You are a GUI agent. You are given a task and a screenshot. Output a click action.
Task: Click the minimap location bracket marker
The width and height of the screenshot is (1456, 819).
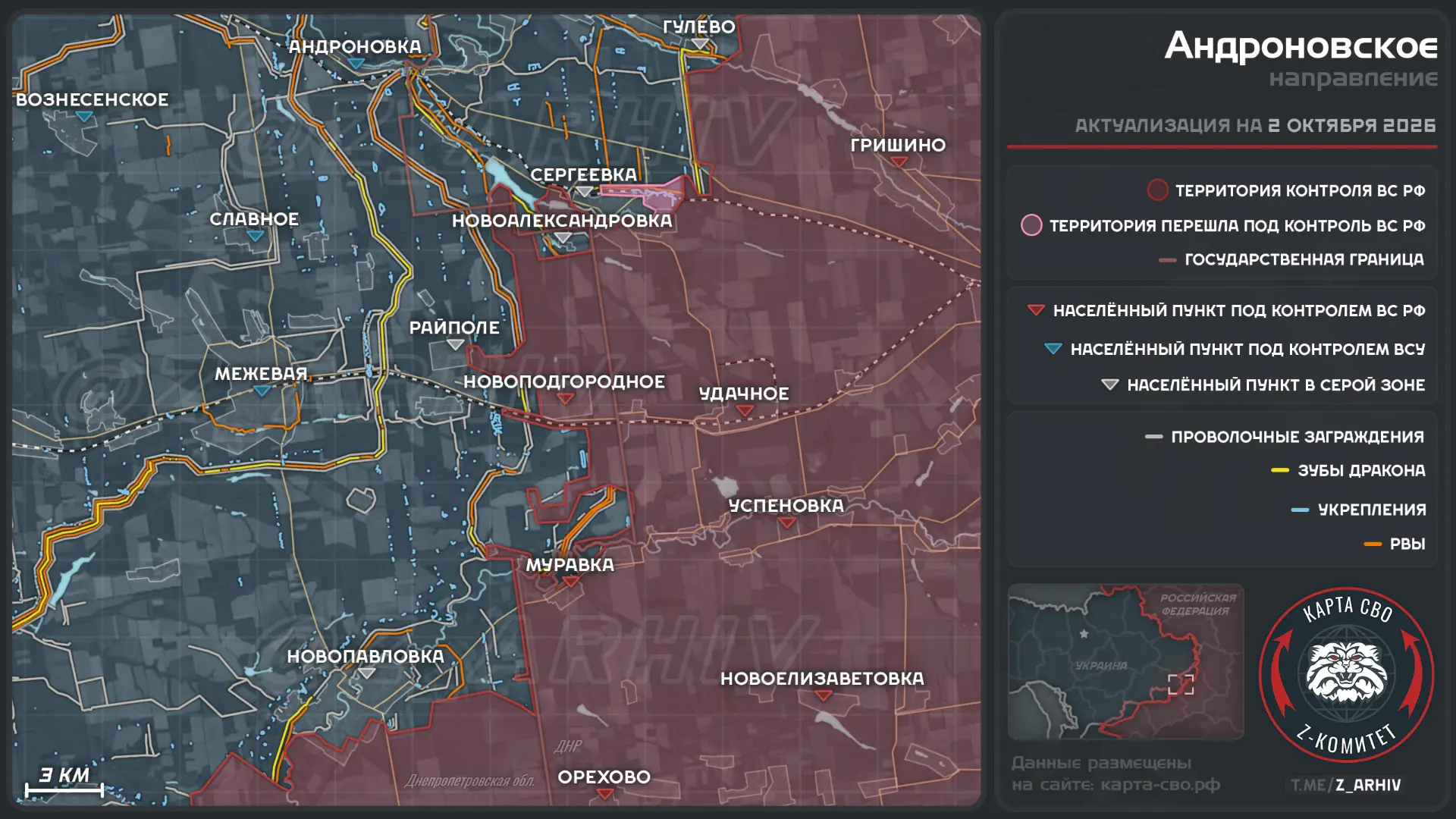(x=1181, y=684)
